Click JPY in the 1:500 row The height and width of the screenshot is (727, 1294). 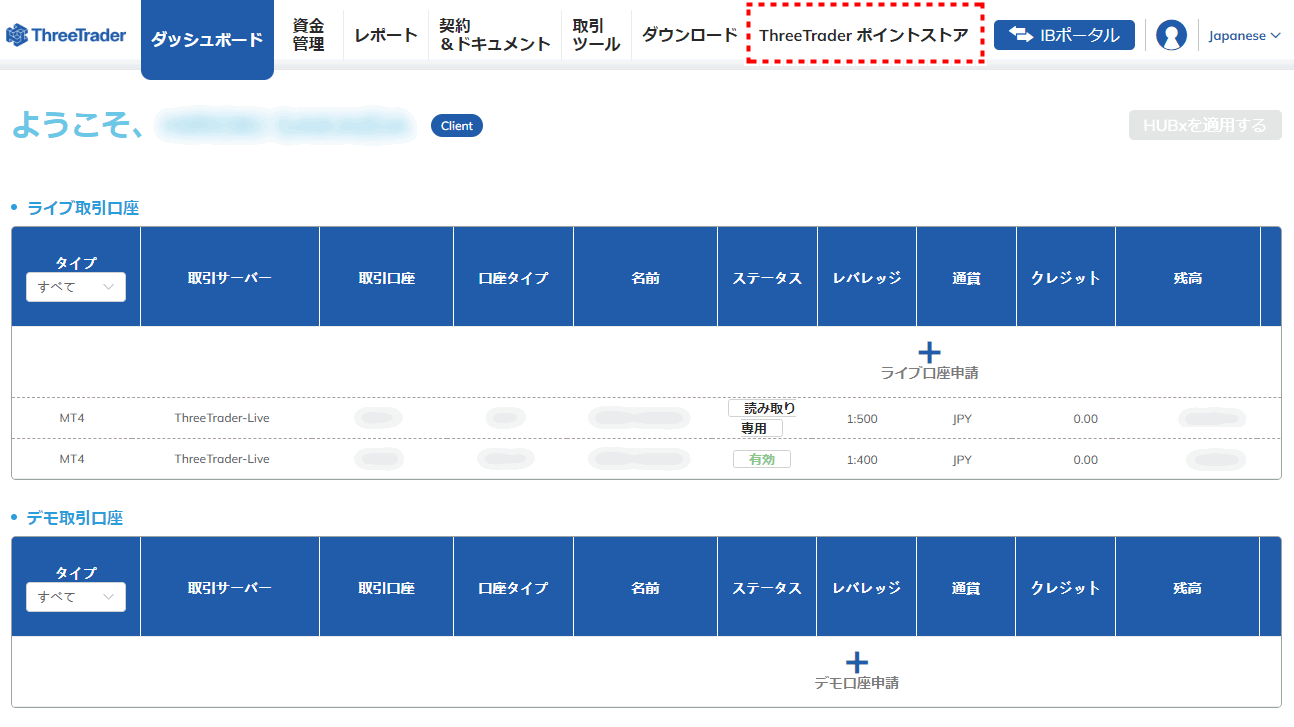pos(962,419)
